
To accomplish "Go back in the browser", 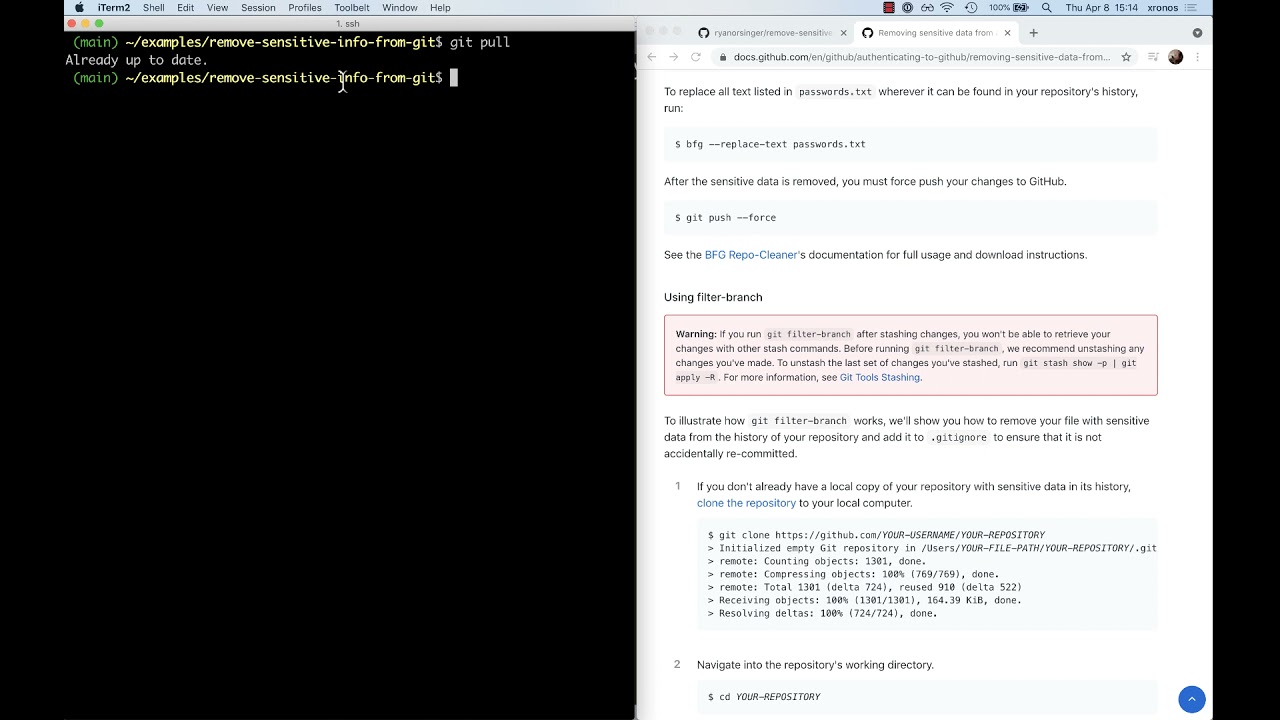I will pos(651,57).
